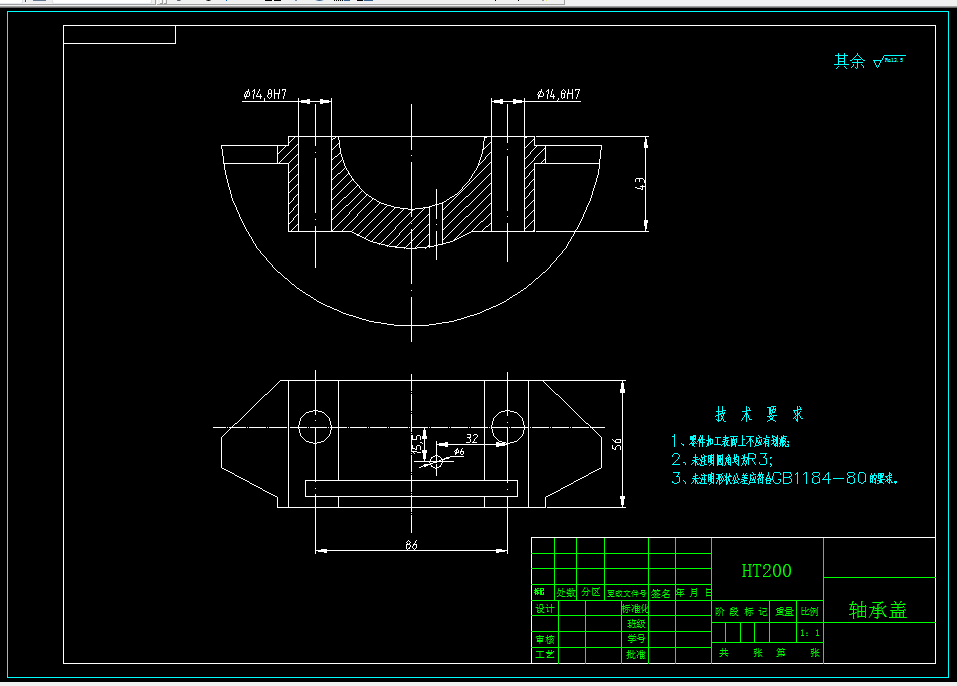Image resolution: width=957 pixels, height=686 pixels.
Task: Select the right bolt hole circle in plan view
Action: pyautogui.click(x=508, y=427)
